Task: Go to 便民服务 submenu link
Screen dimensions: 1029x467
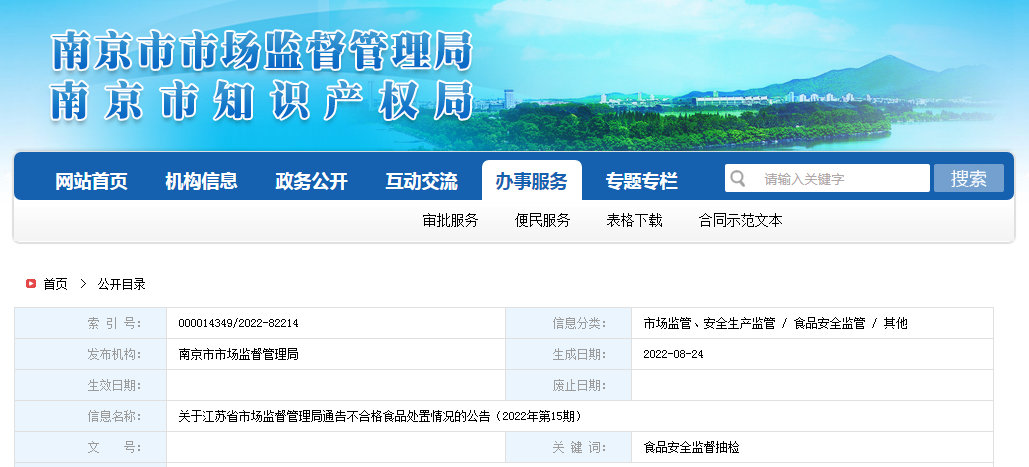Action: point(542,220)
